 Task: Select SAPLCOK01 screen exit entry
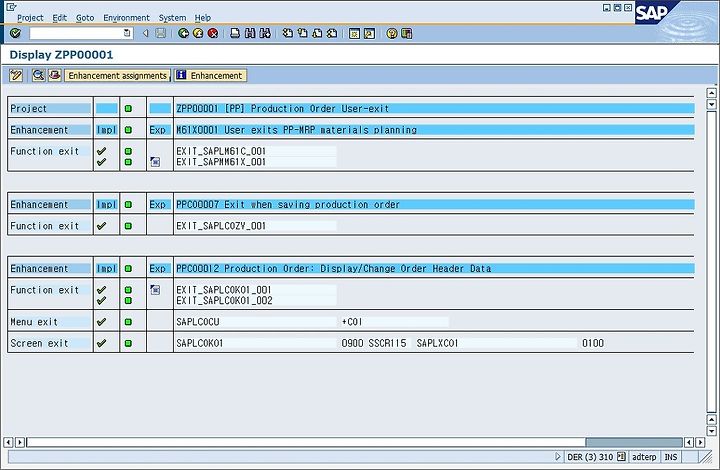coord(256,343)
